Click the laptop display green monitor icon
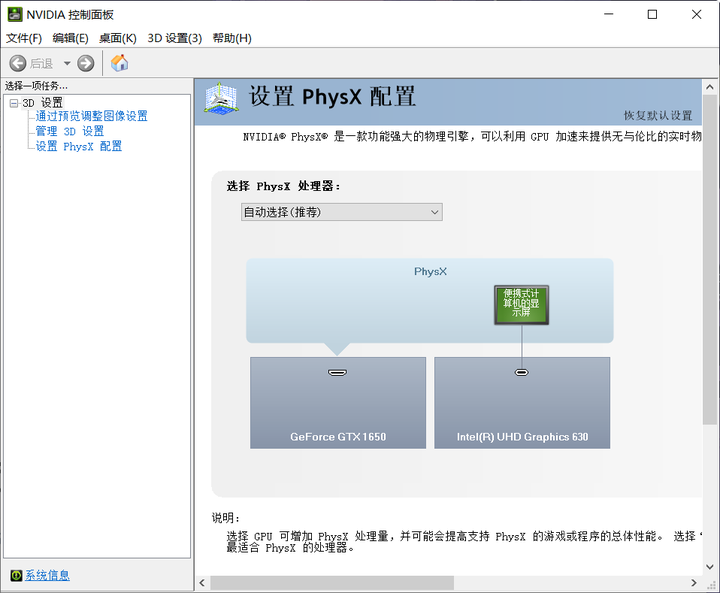Viewport: 720px width, 593px height. tap(521, 305)
